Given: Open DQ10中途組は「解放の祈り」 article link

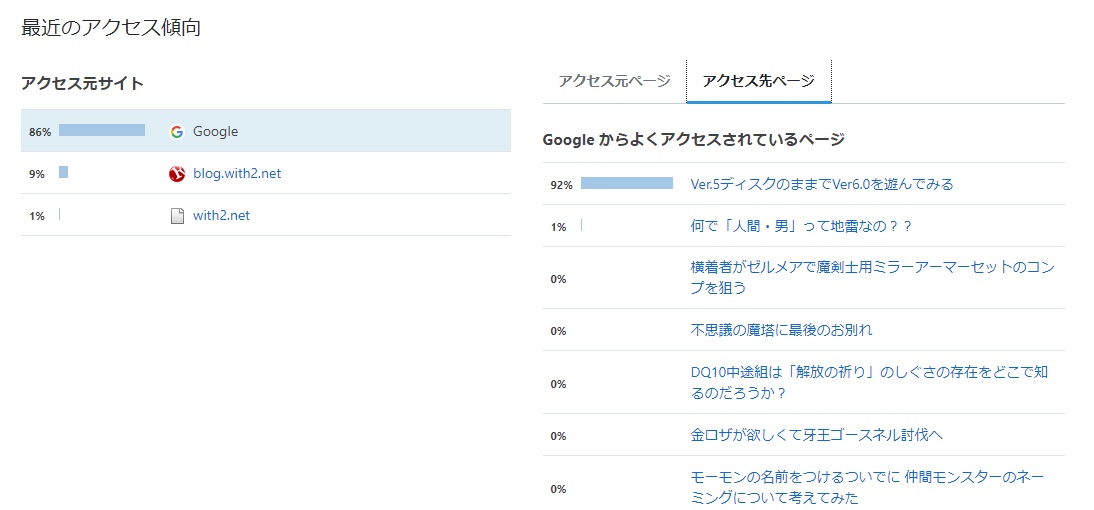Looking at the screenshot, I should coord(869,382).
